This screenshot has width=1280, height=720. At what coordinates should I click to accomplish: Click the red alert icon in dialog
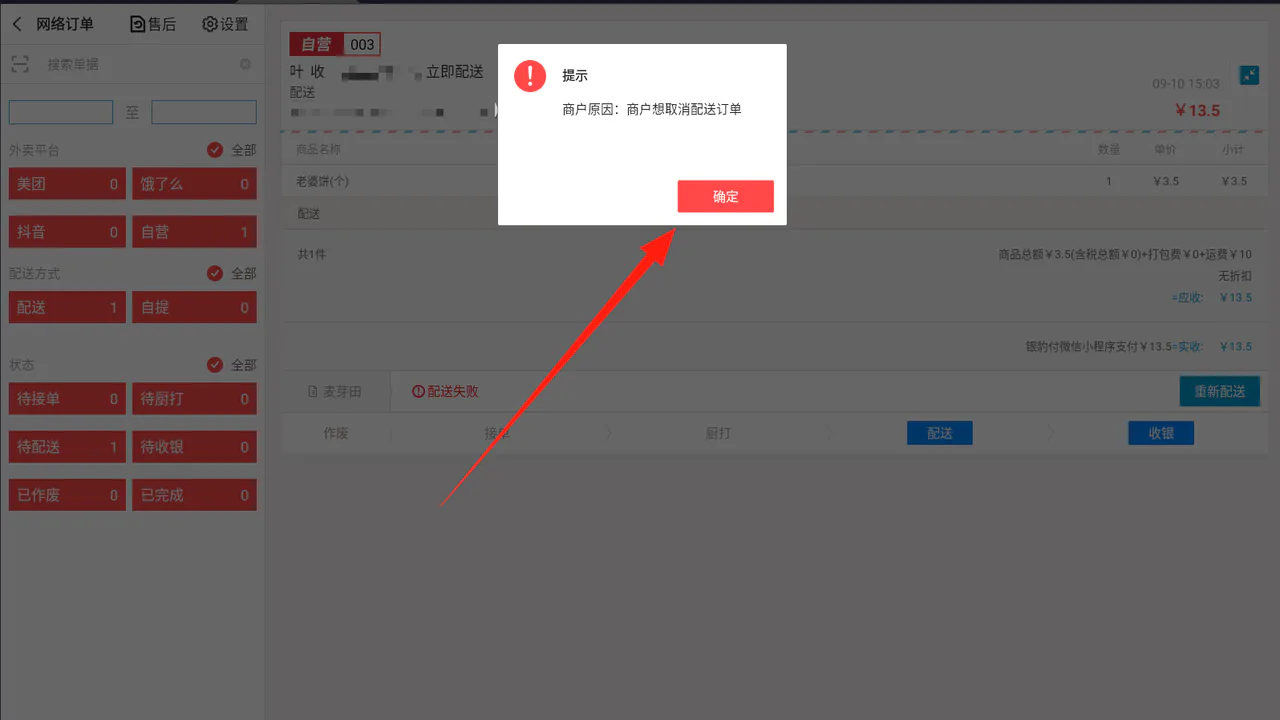coord(530,76)
